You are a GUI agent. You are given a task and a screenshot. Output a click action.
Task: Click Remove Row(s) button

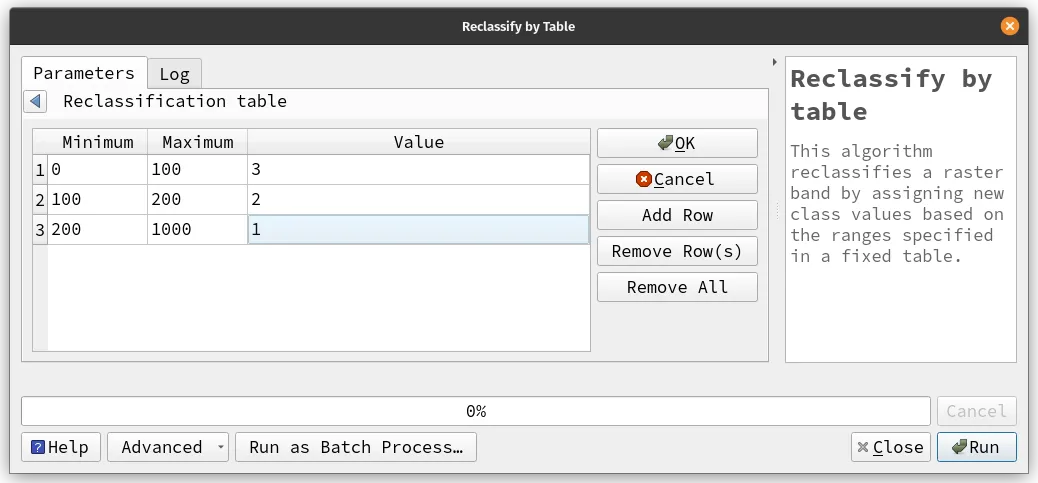(677, 251)
